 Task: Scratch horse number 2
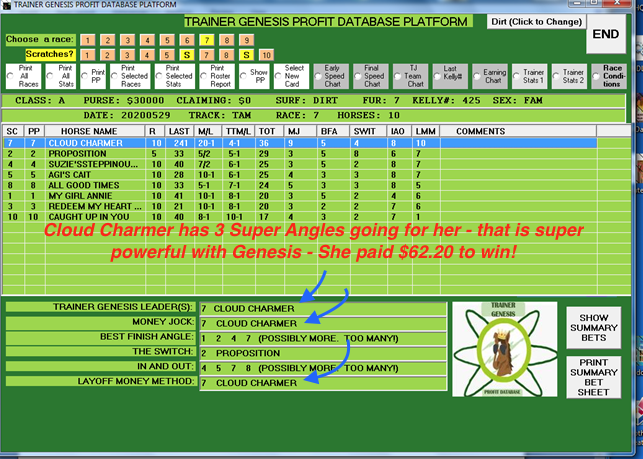point(107,55)
